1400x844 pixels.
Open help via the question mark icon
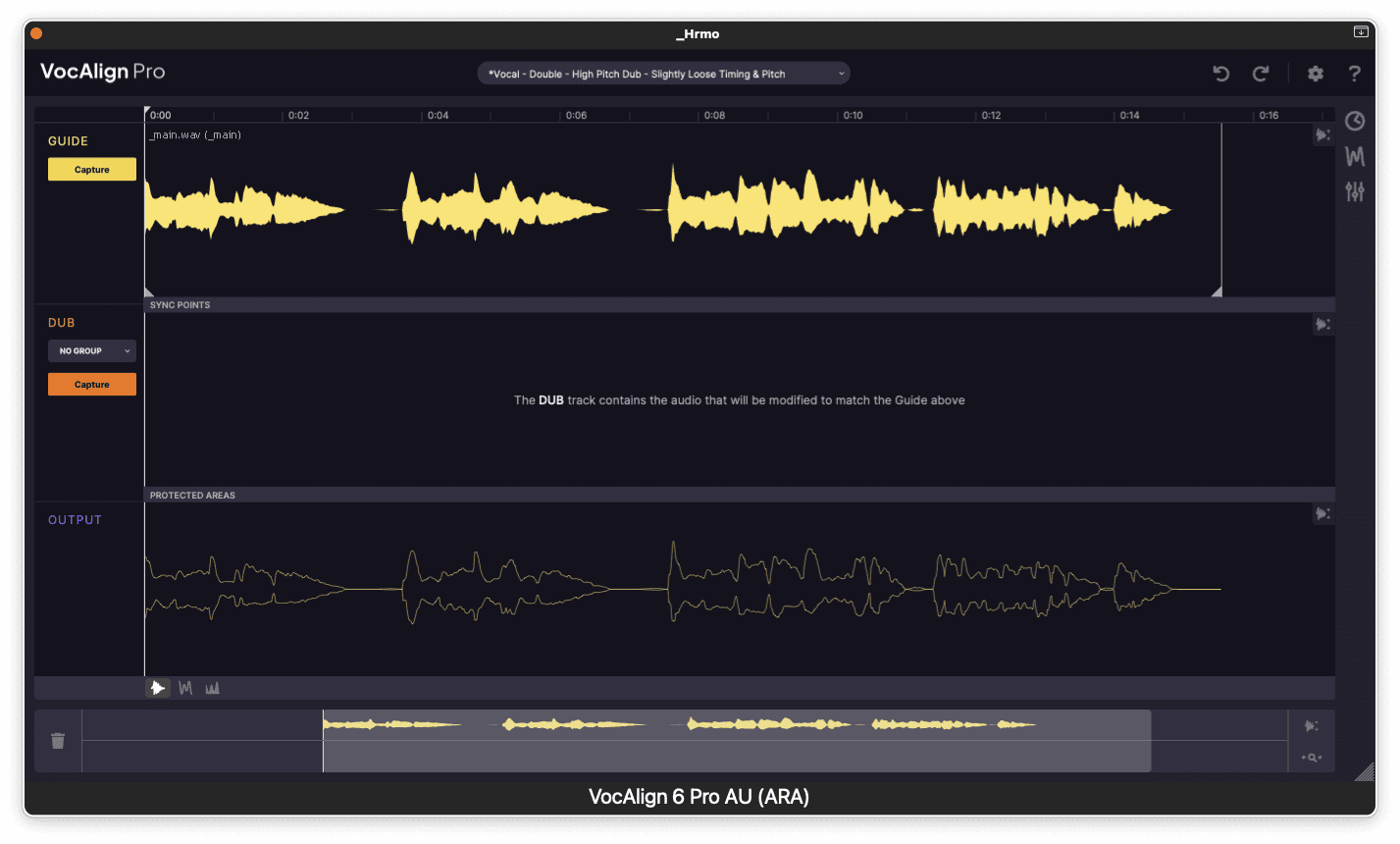click(x=1355, y=74)
